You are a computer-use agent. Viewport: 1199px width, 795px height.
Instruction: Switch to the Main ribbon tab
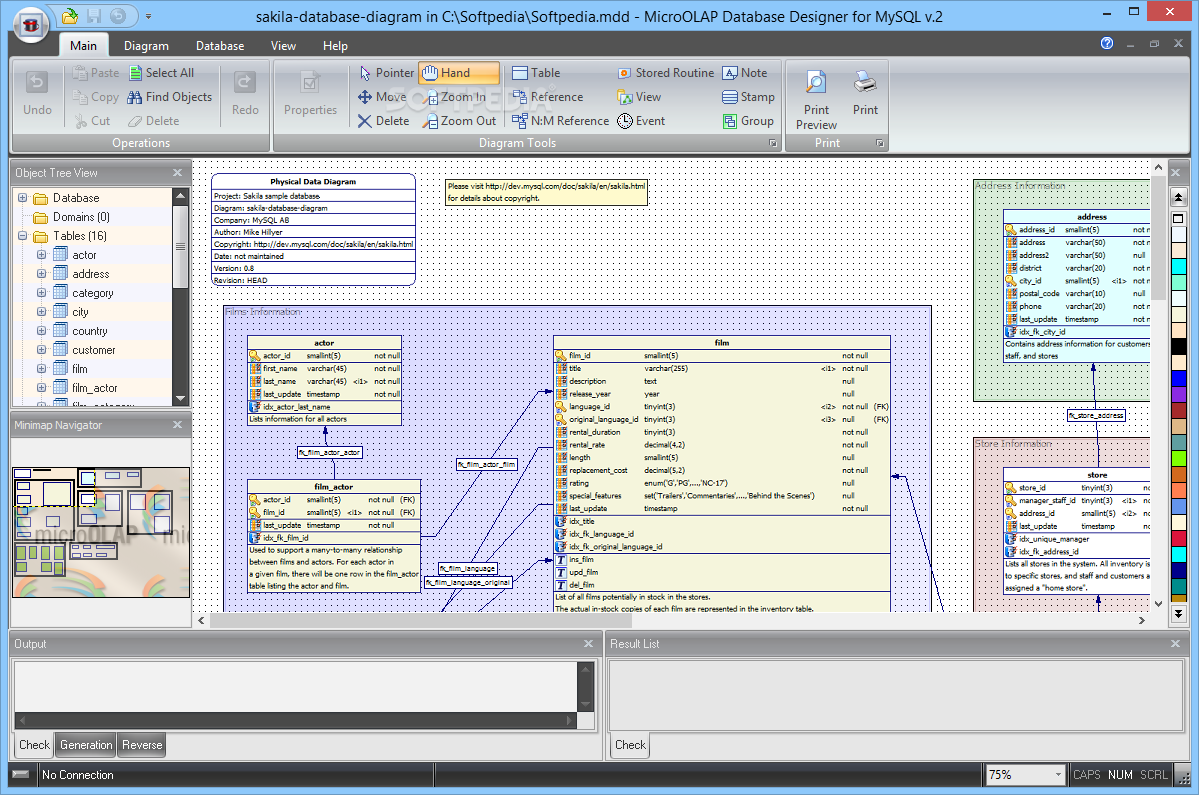[83, 46]
